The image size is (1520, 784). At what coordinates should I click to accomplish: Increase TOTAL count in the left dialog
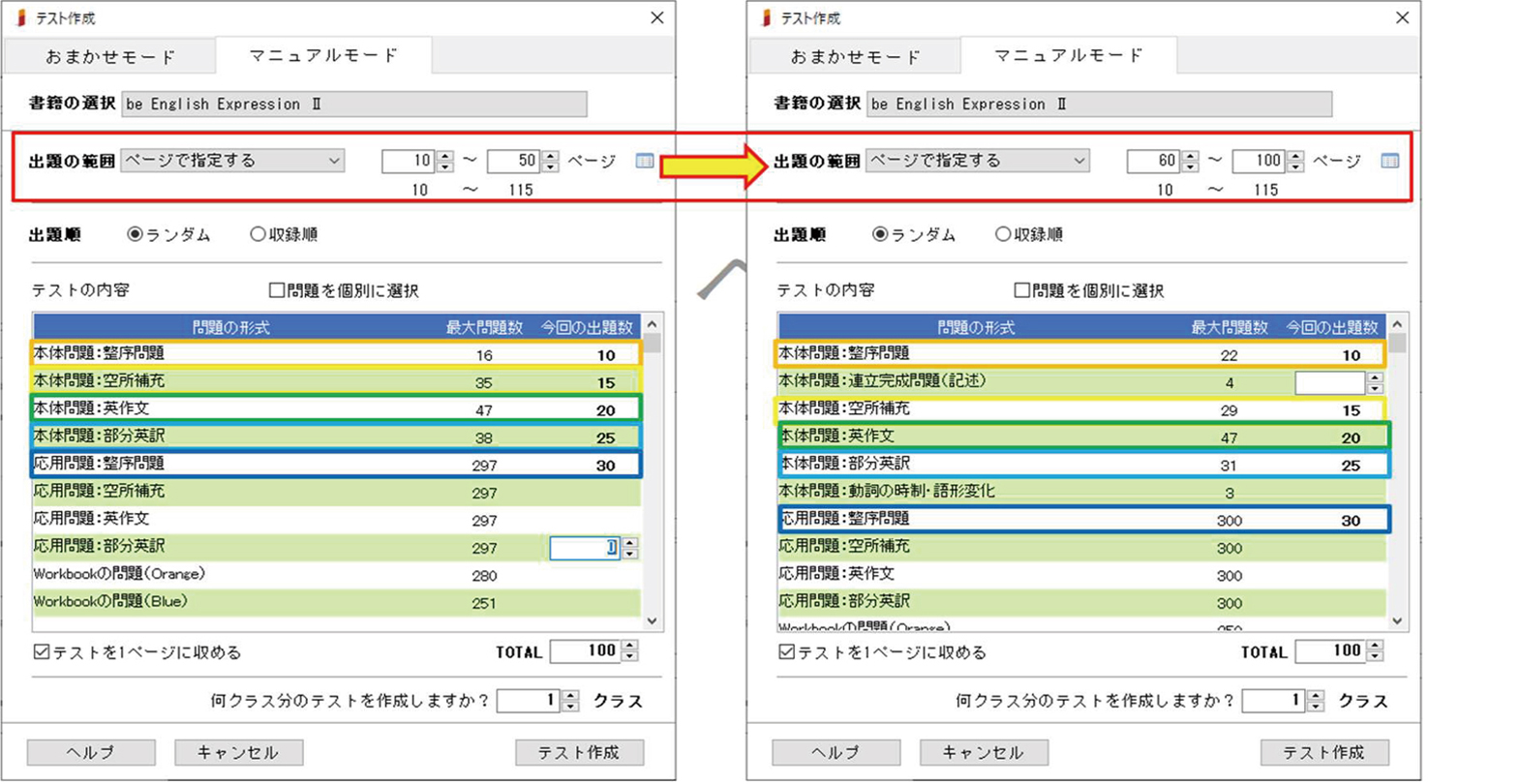click(x=630, y=646)
